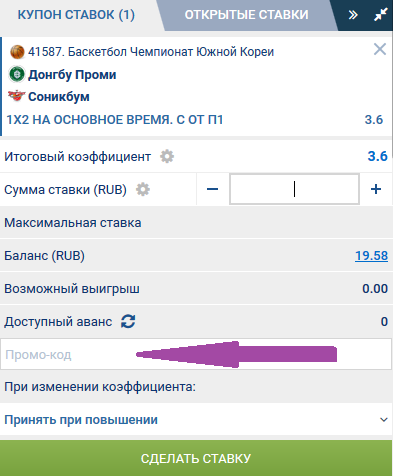Image resolution: width=394 pixels, height=476 pixels.
Task: Click the Сделать ставку button
Action: 196,458
